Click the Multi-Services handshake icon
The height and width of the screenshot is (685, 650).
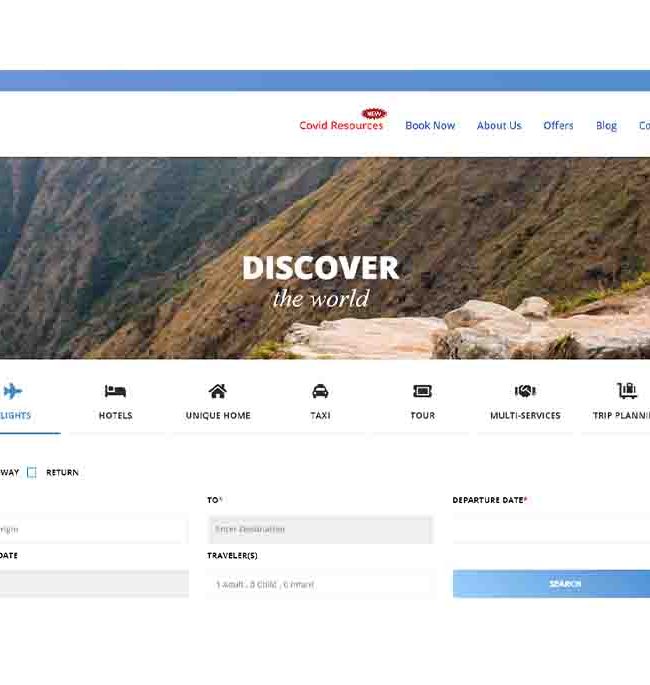525,391
